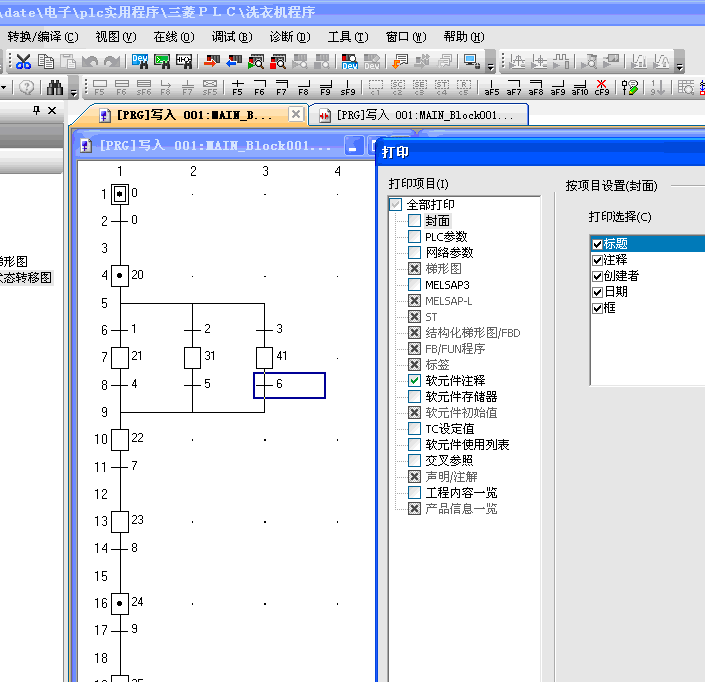
Task: Uncheck the 软元件注释 checkbox
Action: [414, 381]
